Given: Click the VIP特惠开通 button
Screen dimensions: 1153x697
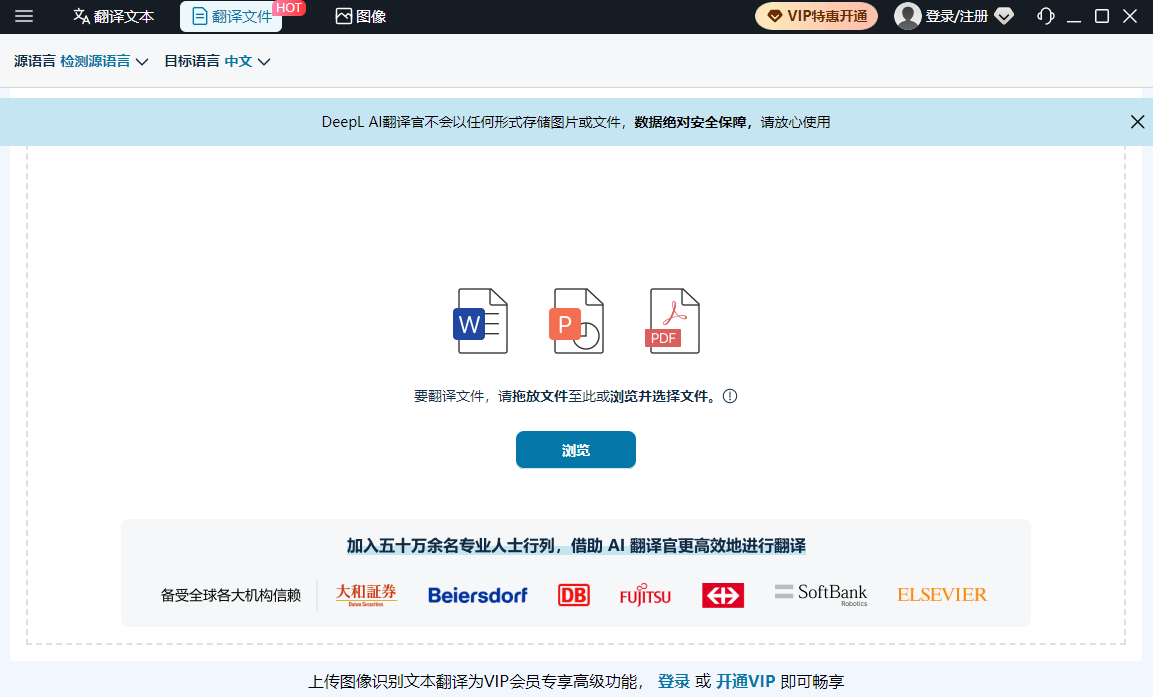Looking at the screenshot, I should tap(816, 16).
